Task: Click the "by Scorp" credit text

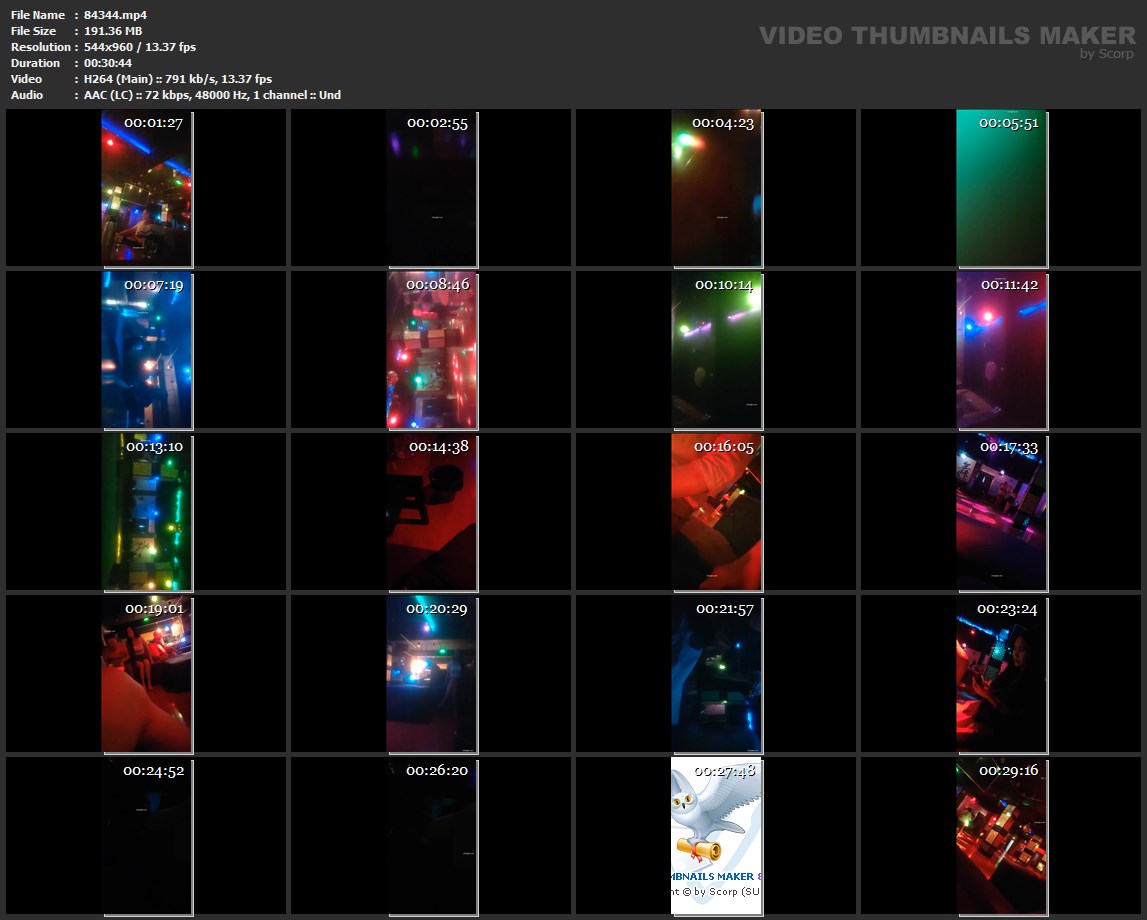Action: tap(1106, 54)
